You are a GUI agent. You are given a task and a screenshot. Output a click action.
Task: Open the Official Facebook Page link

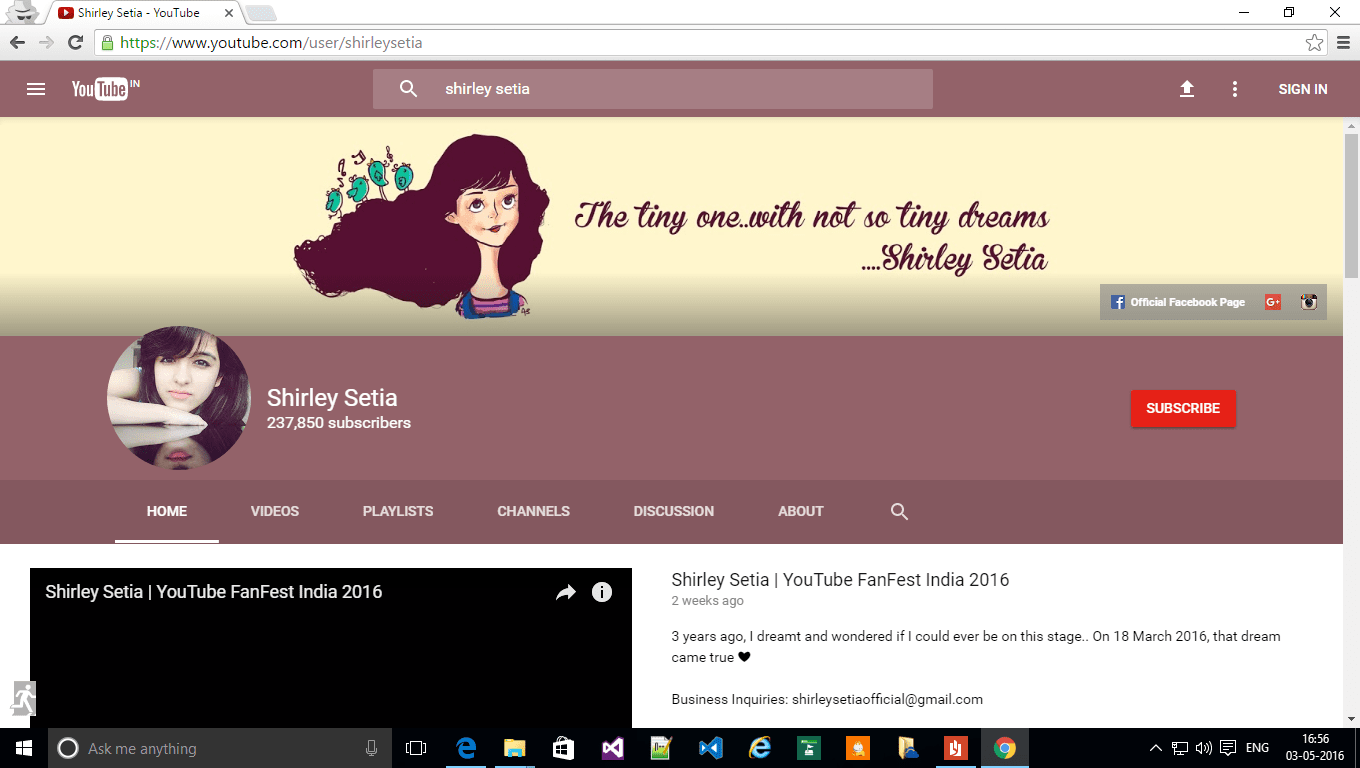coord(1179,302)
